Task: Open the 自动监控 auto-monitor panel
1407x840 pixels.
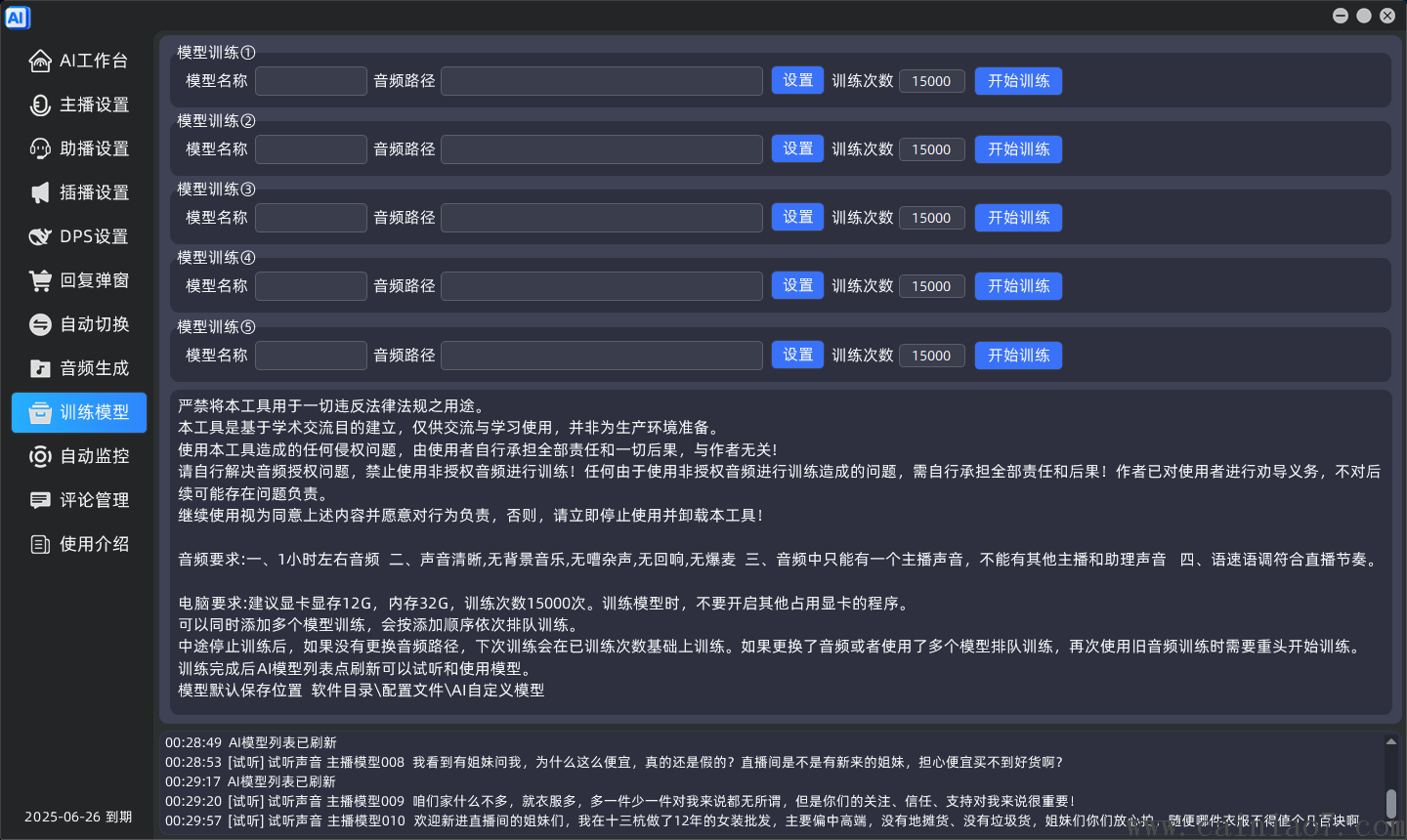Action: click(78, 456)
